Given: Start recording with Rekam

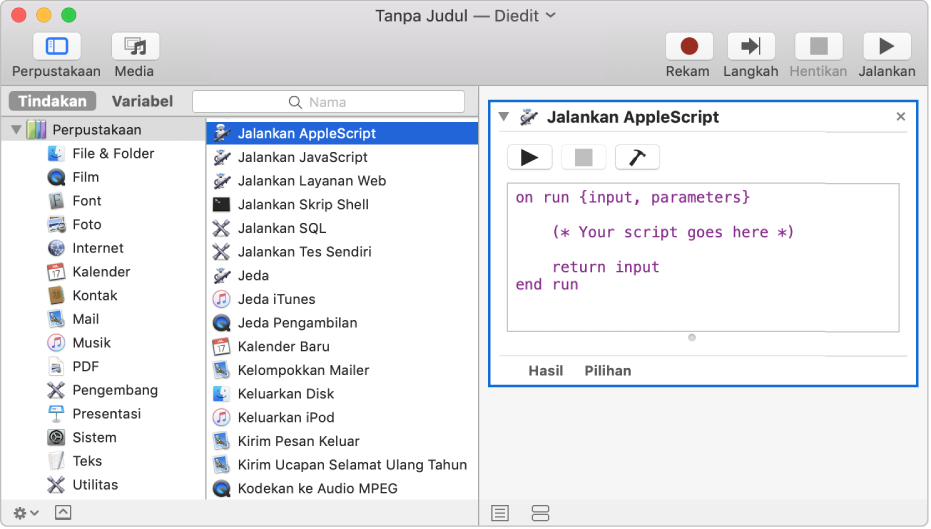Looking at the screenshot, I should (689, 46).
